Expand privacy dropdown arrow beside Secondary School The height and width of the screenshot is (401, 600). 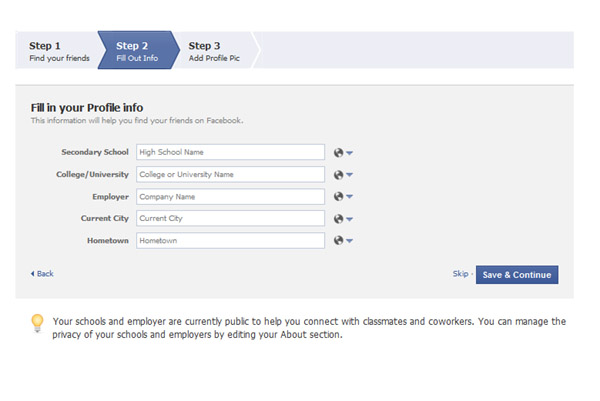(x=349, y=153)
